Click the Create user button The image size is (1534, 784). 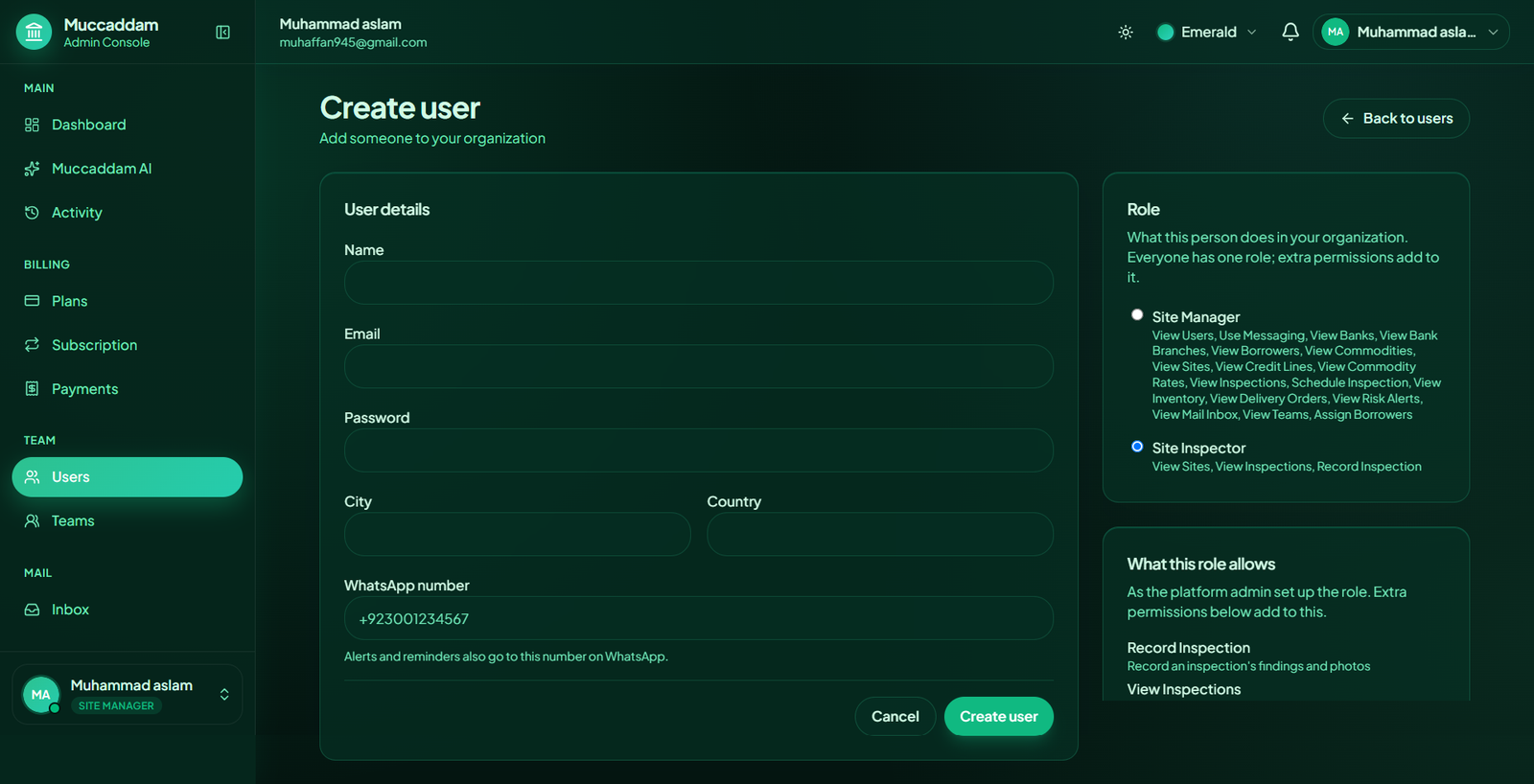[x=998, y=717]
